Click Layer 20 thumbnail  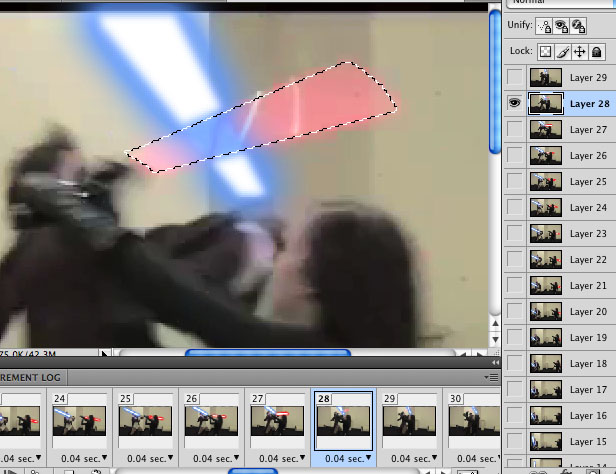pyautogui.click(x=546, y=311)
